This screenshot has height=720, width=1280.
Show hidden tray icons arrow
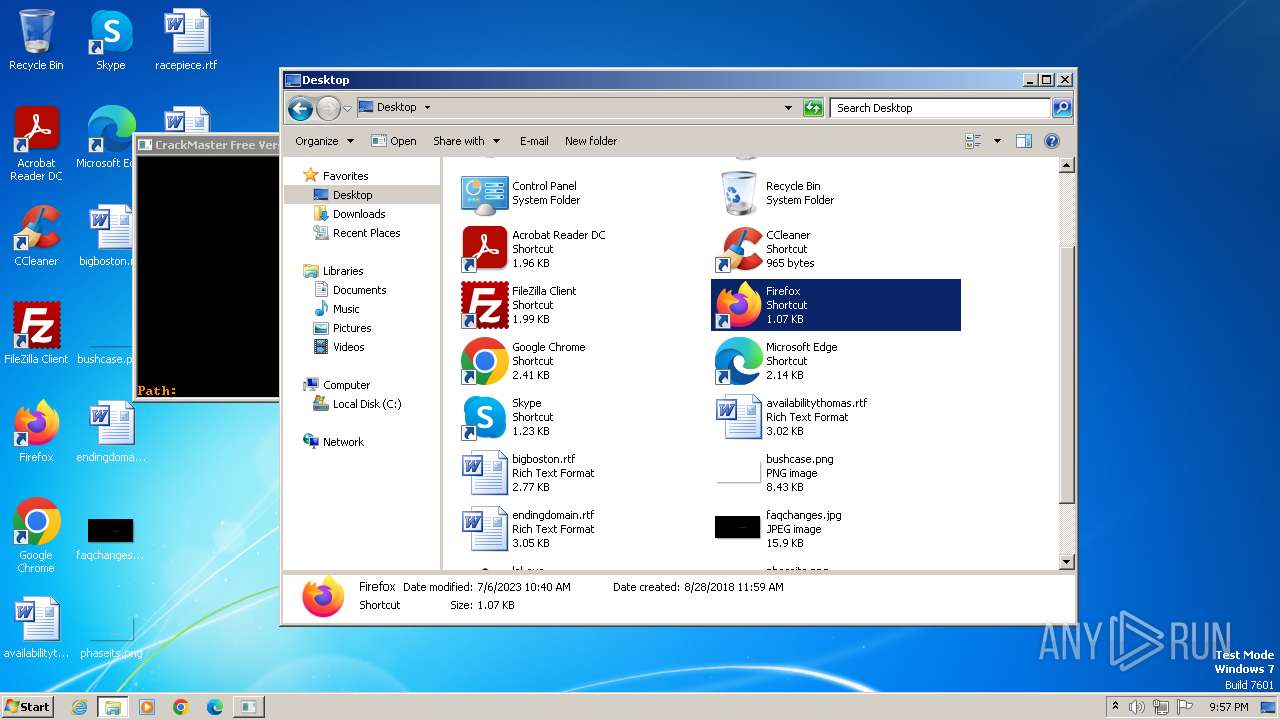click(1115, 707)
